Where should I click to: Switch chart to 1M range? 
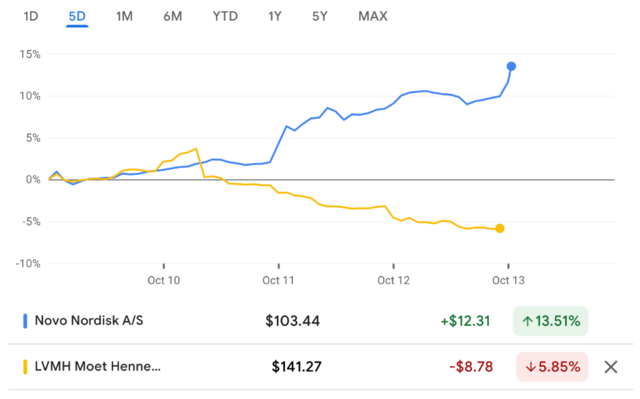[x=124, y=16]
